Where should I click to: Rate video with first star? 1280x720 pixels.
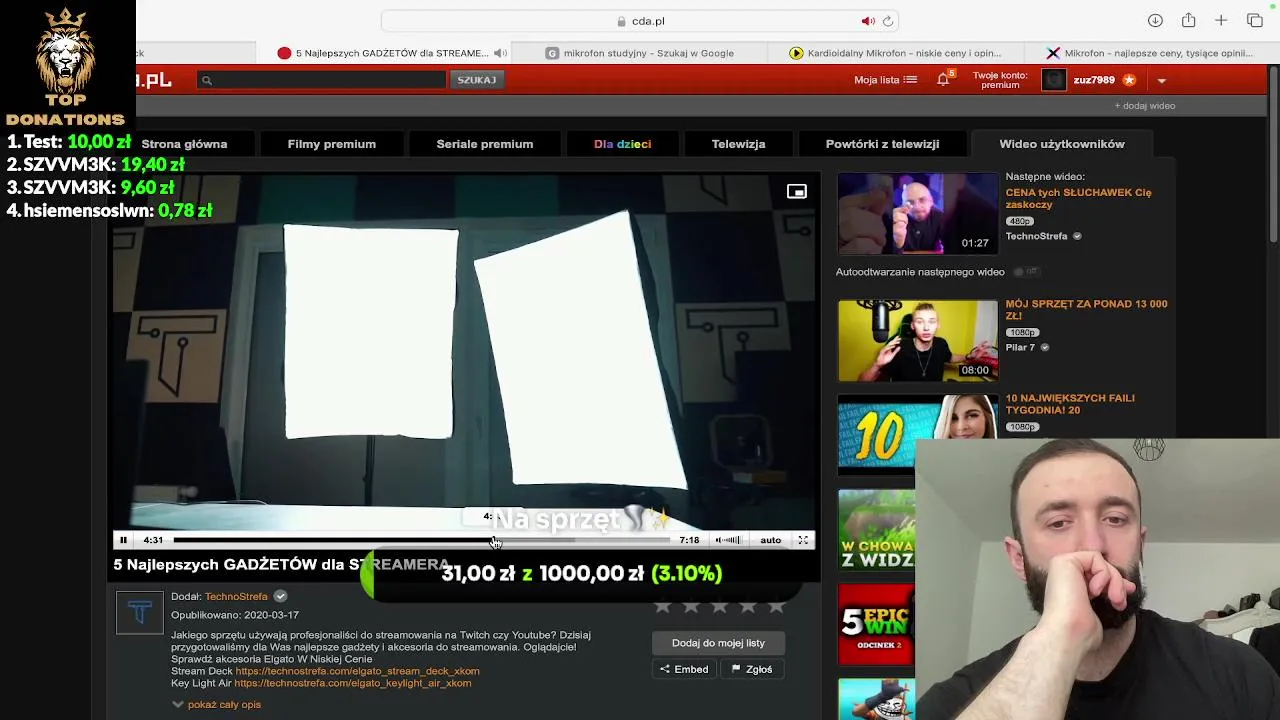click(662, 605)
